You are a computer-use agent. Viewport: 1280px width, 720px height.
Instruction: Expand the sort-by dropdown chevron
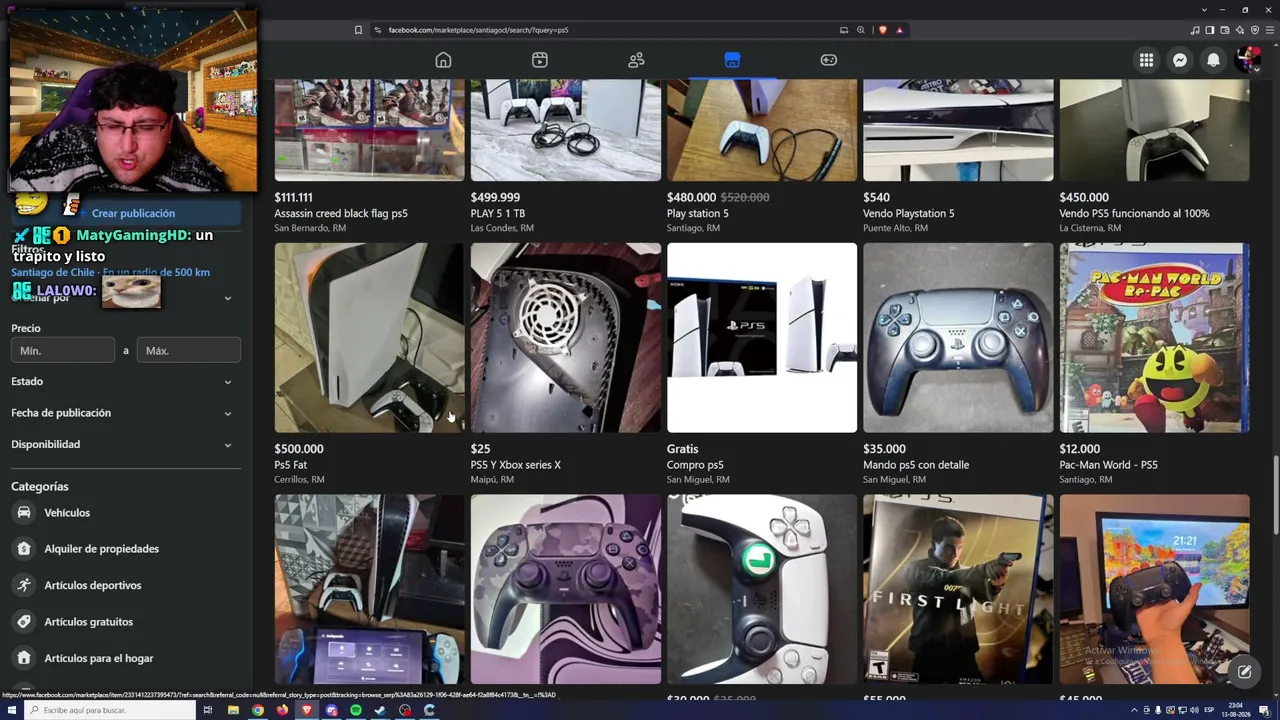click(x=228, y=298)
